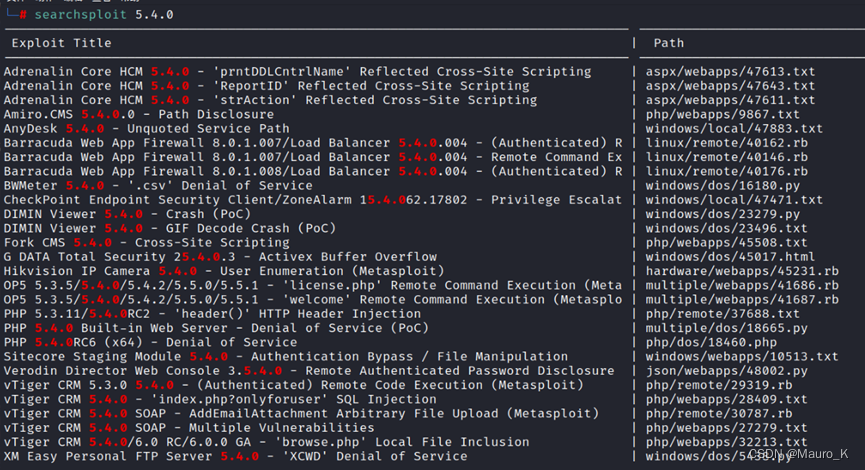
Task: Click path php/webapps/32213.txt
Action: point(727,443)
